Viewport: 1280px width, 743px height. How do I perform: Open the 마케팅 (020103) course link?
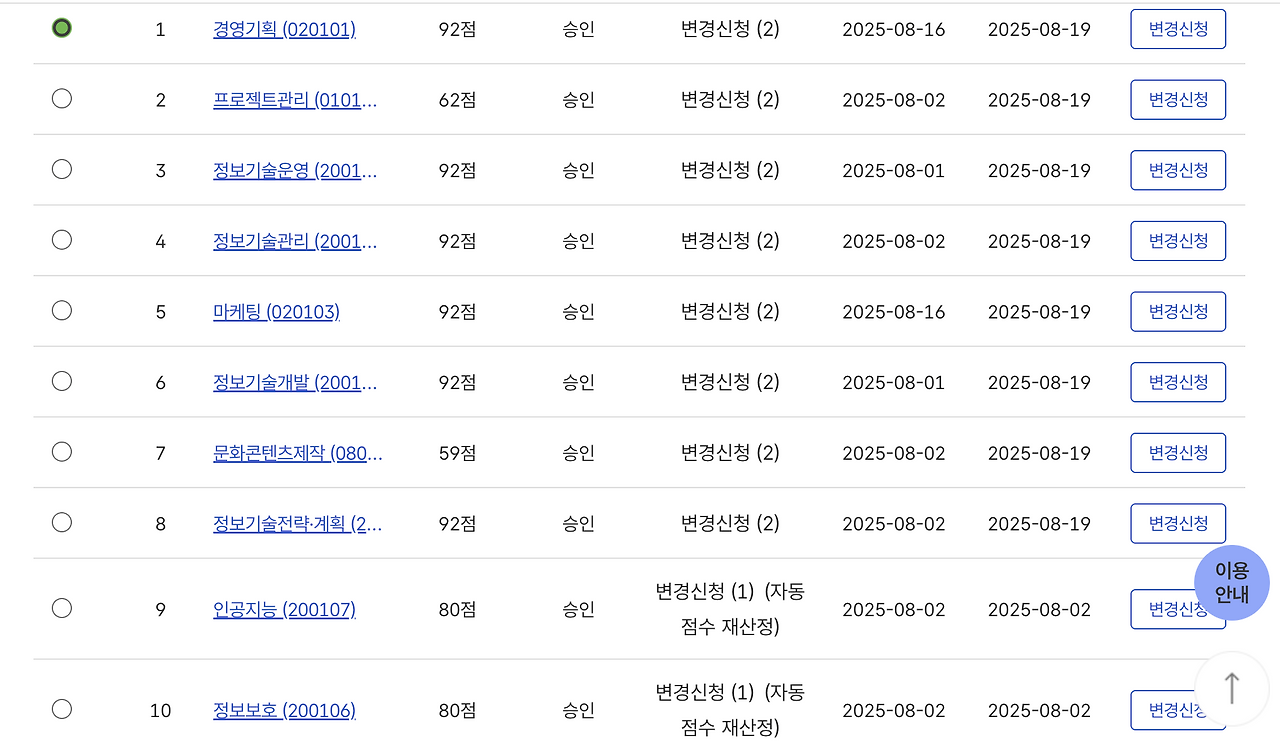coord(277,311)
